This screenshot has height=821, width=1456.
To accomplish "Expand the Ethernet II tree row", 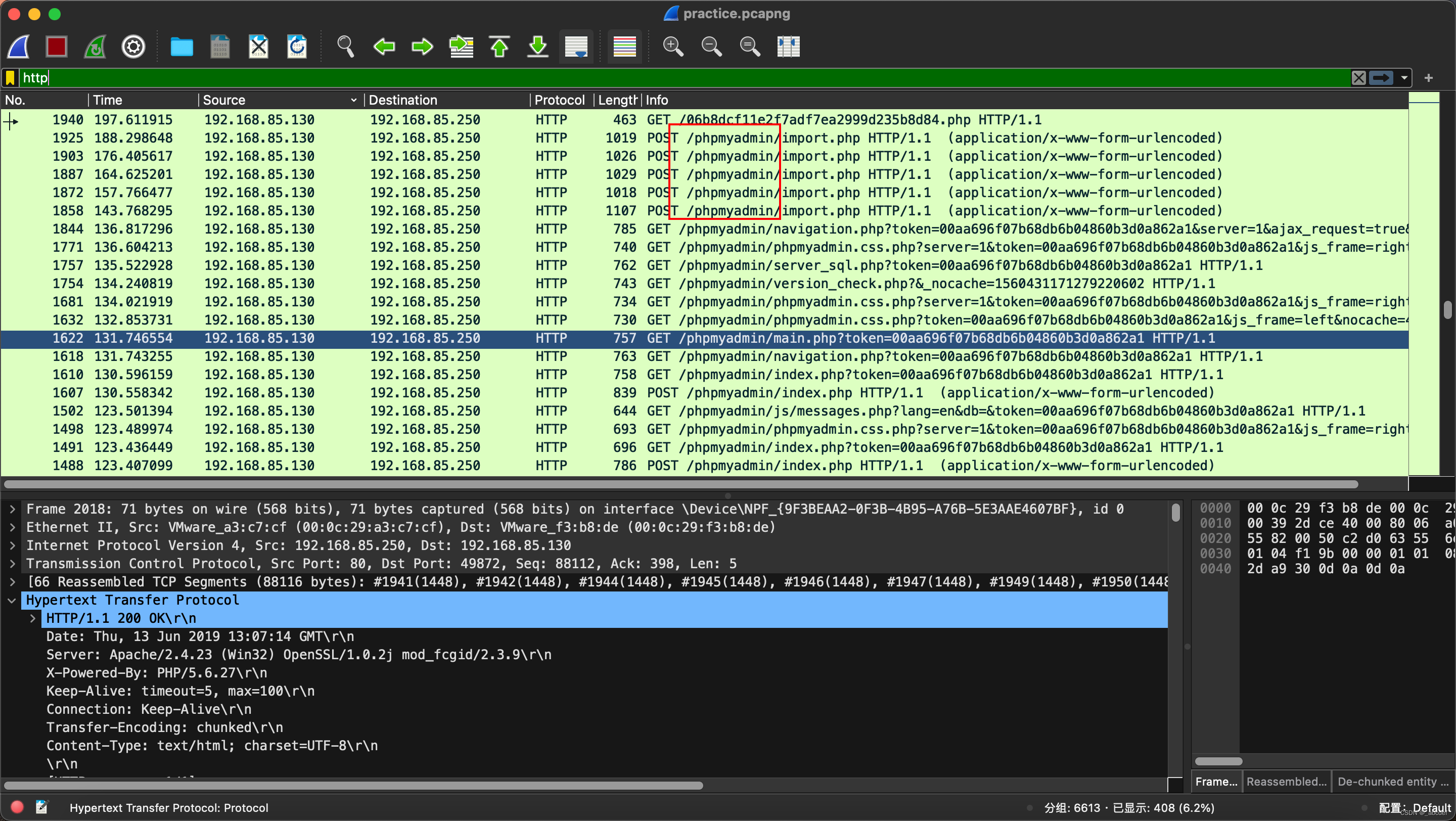I will (x=13, y=527).
